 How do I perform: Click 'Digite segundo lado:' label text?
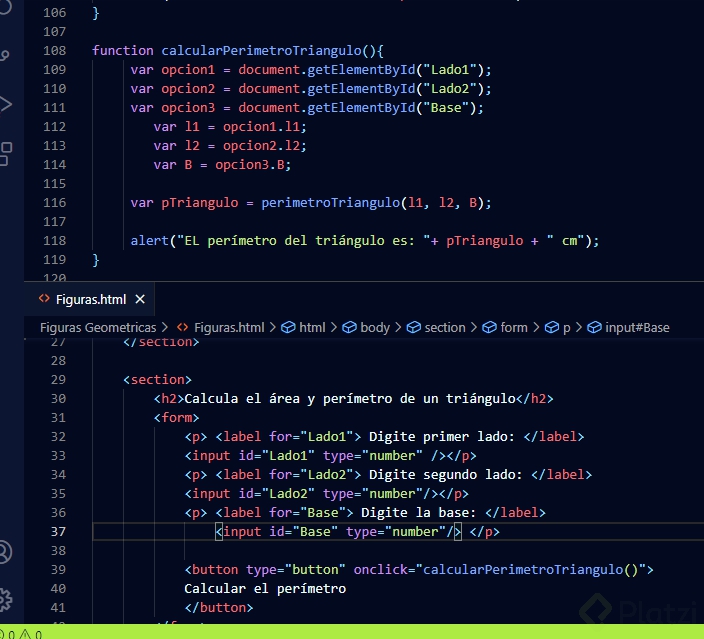click(x=445, y=475)
